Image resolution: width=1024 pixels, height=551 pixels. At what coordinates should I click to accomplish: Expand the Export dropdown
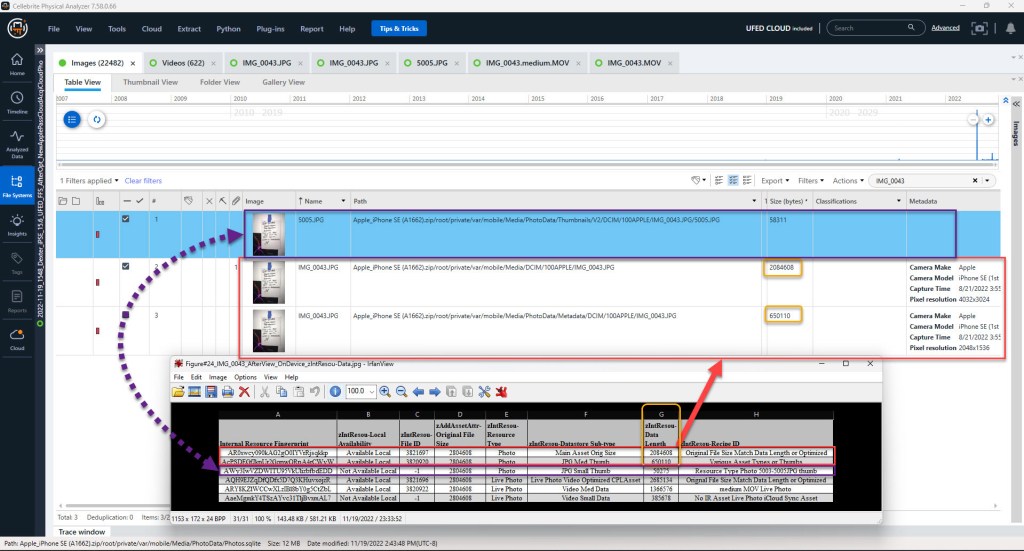(774, 181)
